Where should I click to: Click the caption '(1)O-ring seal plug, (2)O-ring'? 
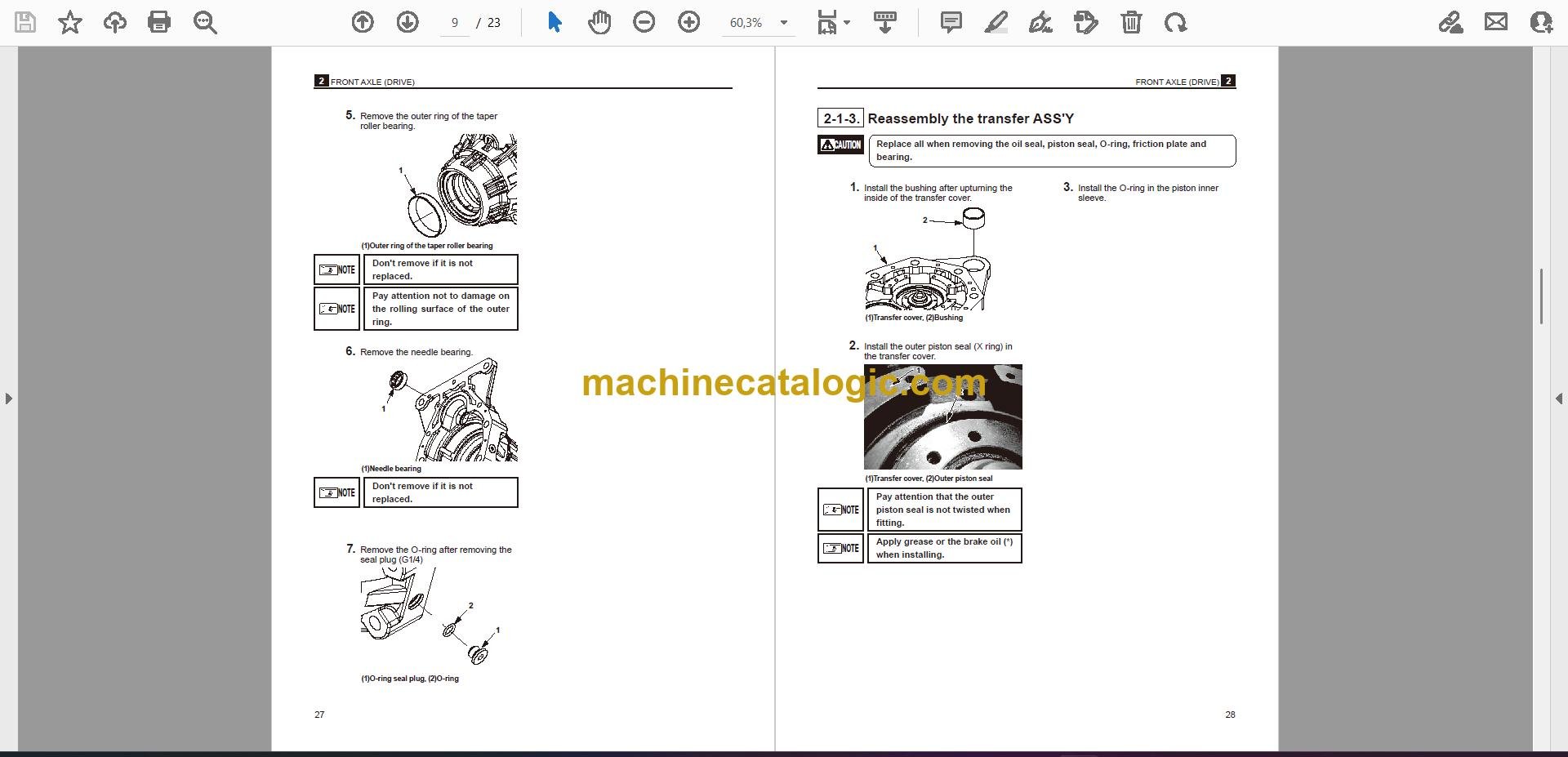(410, 679)
